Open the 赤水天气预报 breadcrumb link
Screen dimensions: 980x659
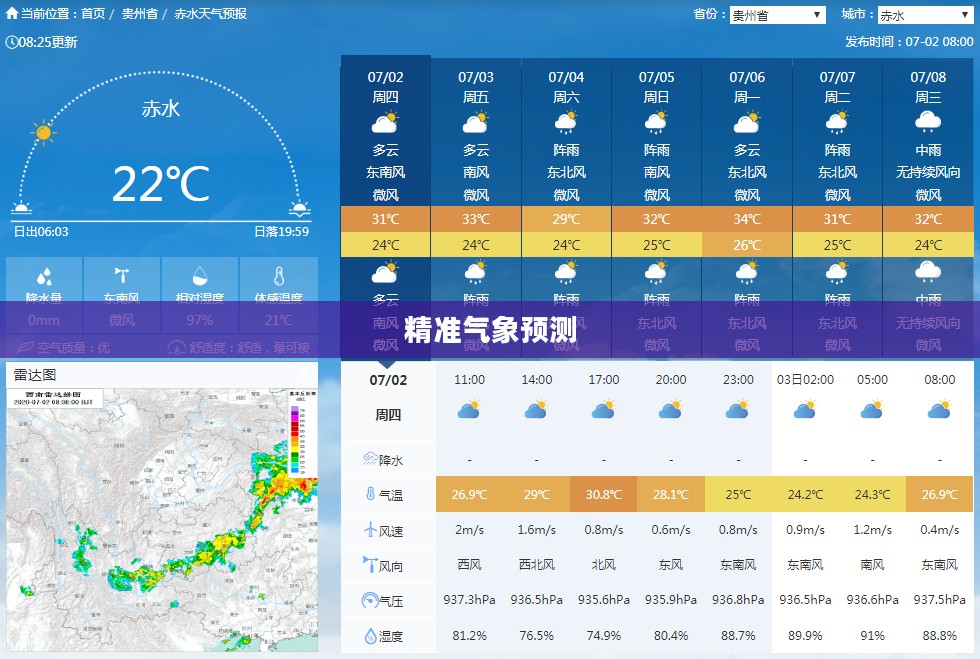210,14
